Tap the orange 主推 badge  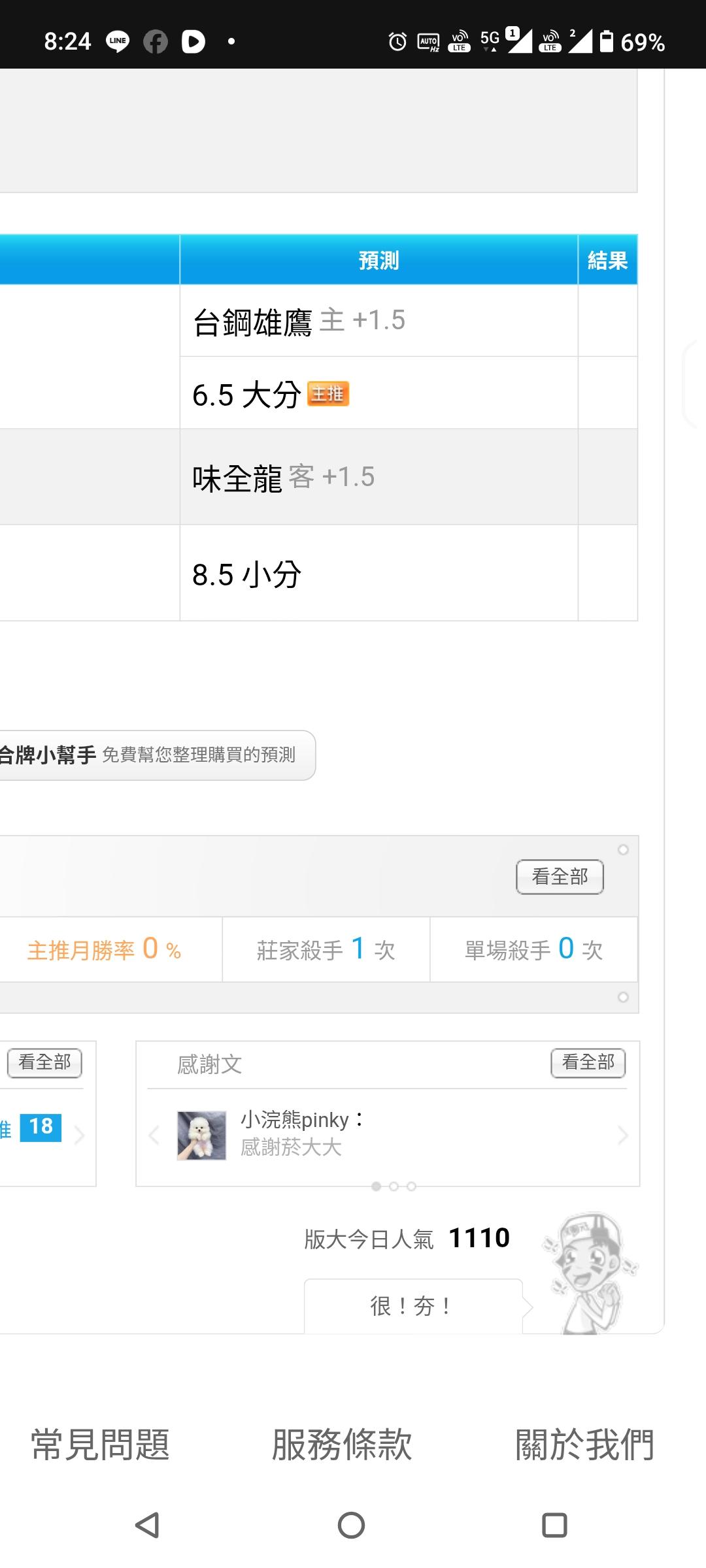[x=328, y=394]
